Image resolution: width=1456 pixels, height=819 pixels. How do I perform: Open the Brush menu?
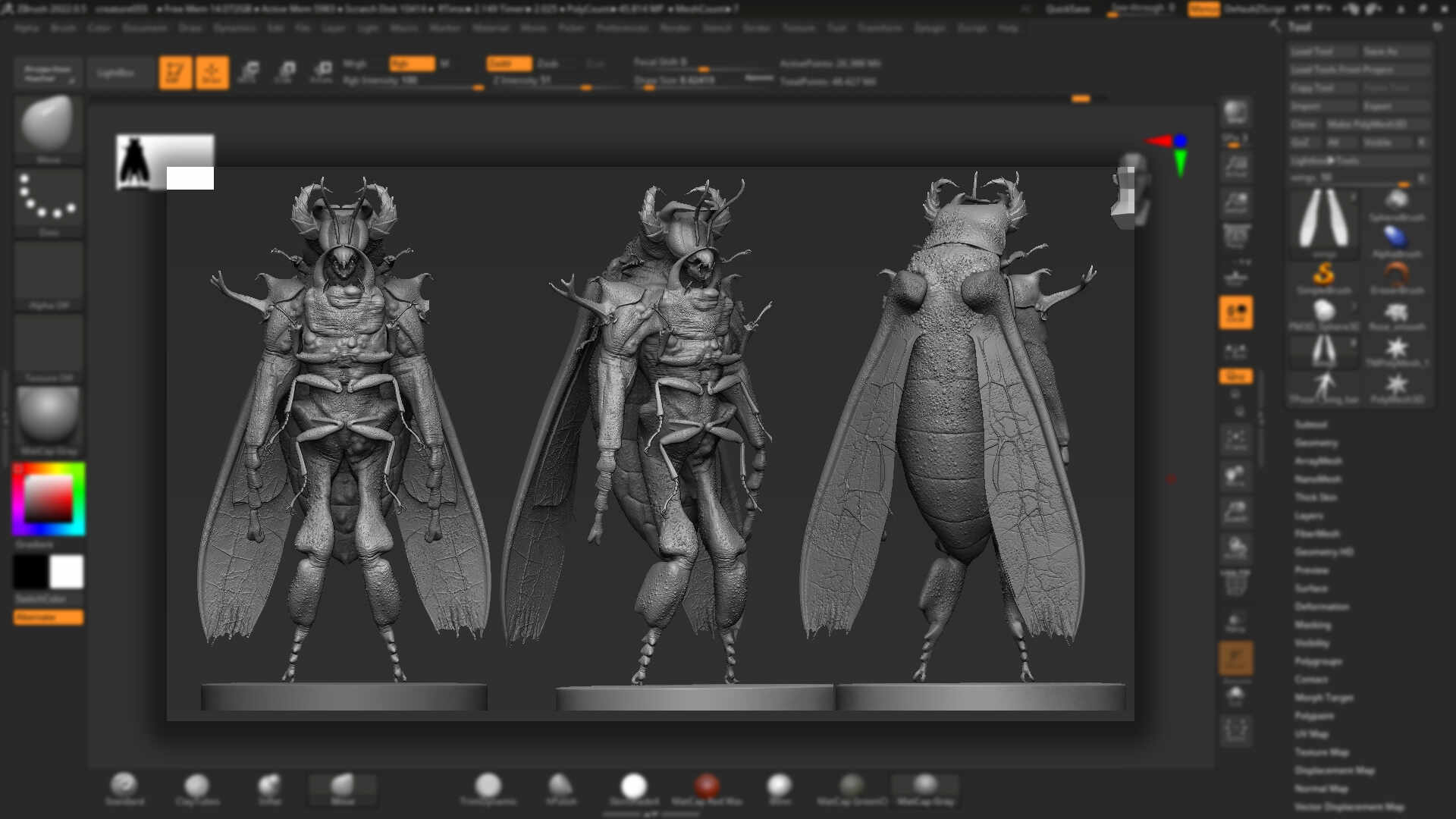[64, 27]
